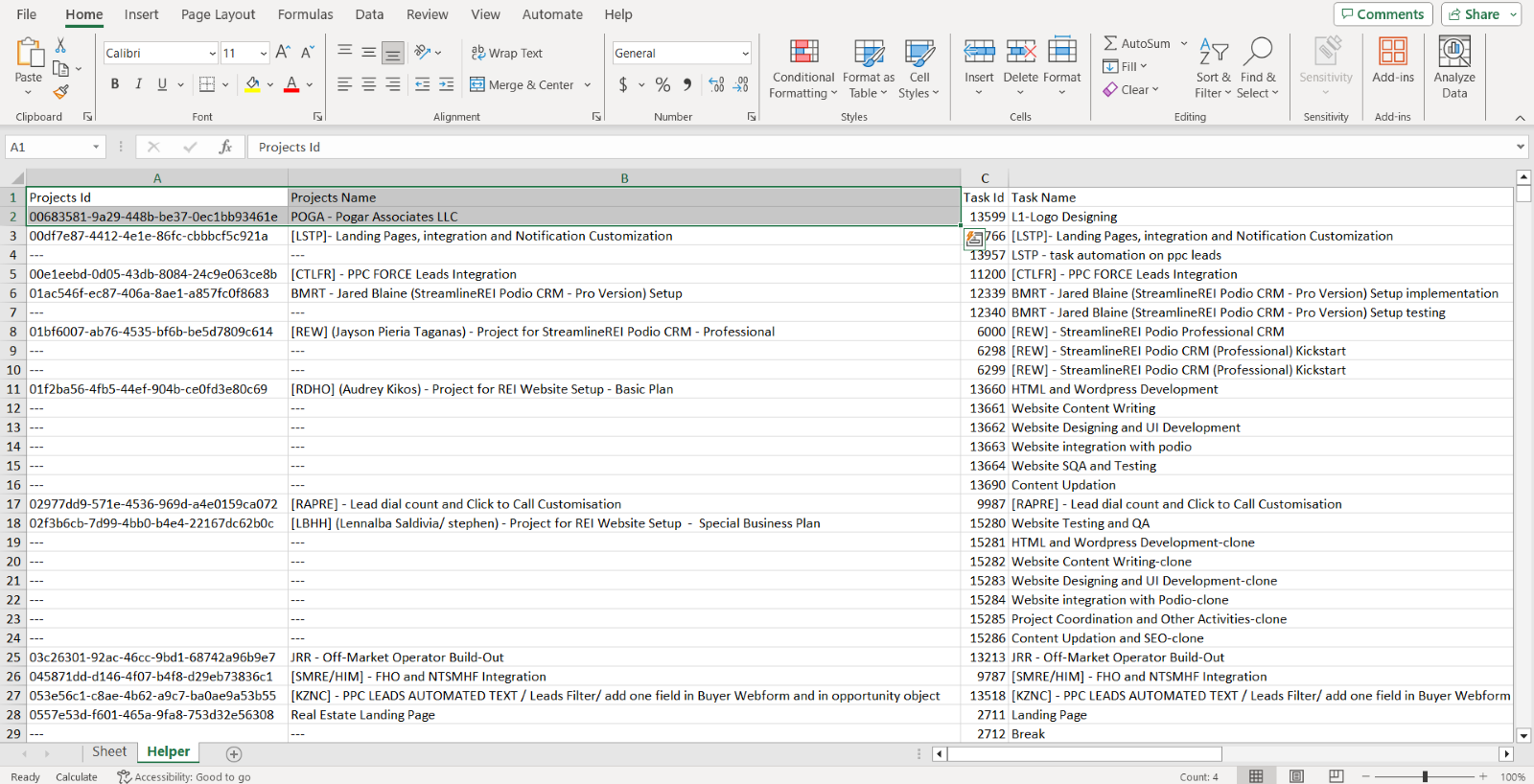Click the Delete cells icon
The height and width of the screenshot is (784, 1534).
[1020, 53]
